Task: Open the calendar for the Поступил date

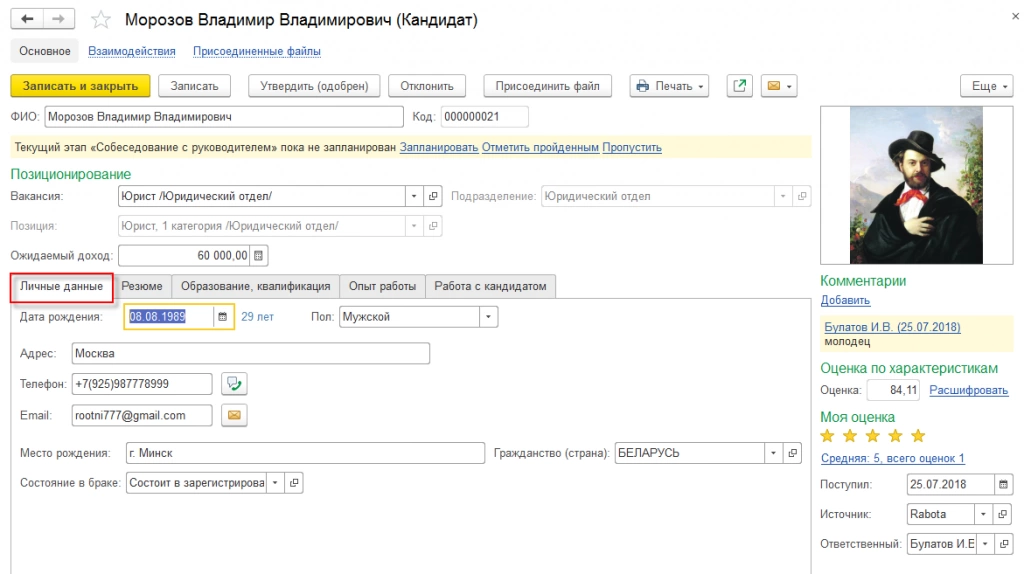Action: point(1003,484)
